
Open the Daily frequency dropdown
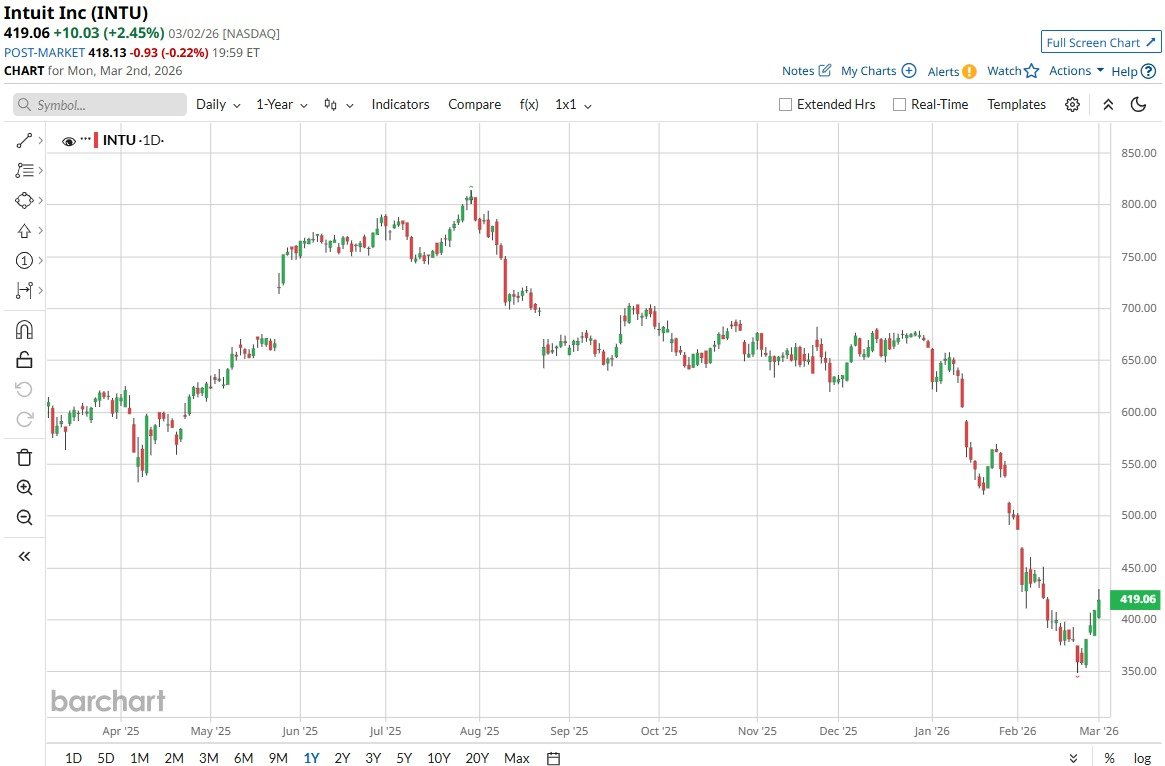tap(218, 105)
